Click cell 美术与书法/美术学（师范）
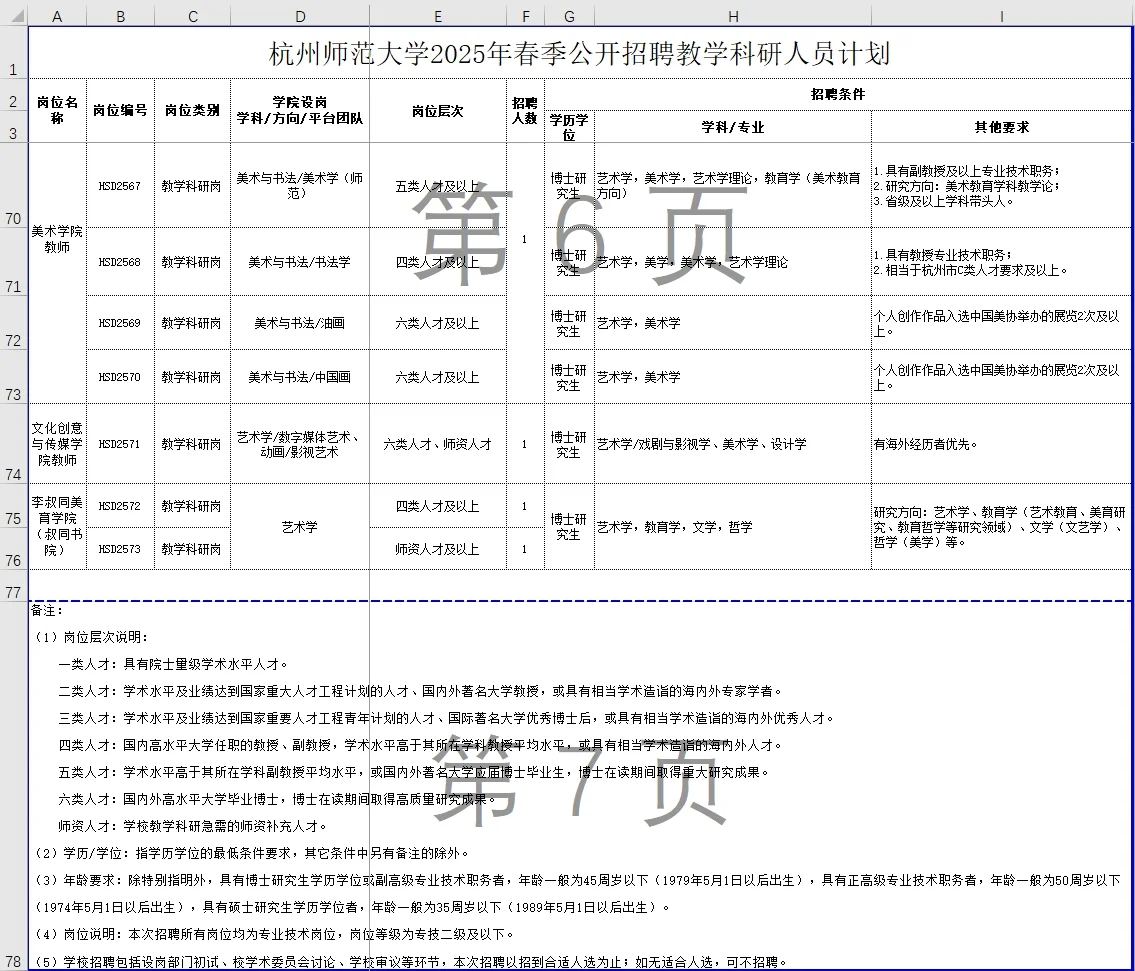Image resolution: width=1135 pixels, height=971 pixels. click(x=300, y=185)
